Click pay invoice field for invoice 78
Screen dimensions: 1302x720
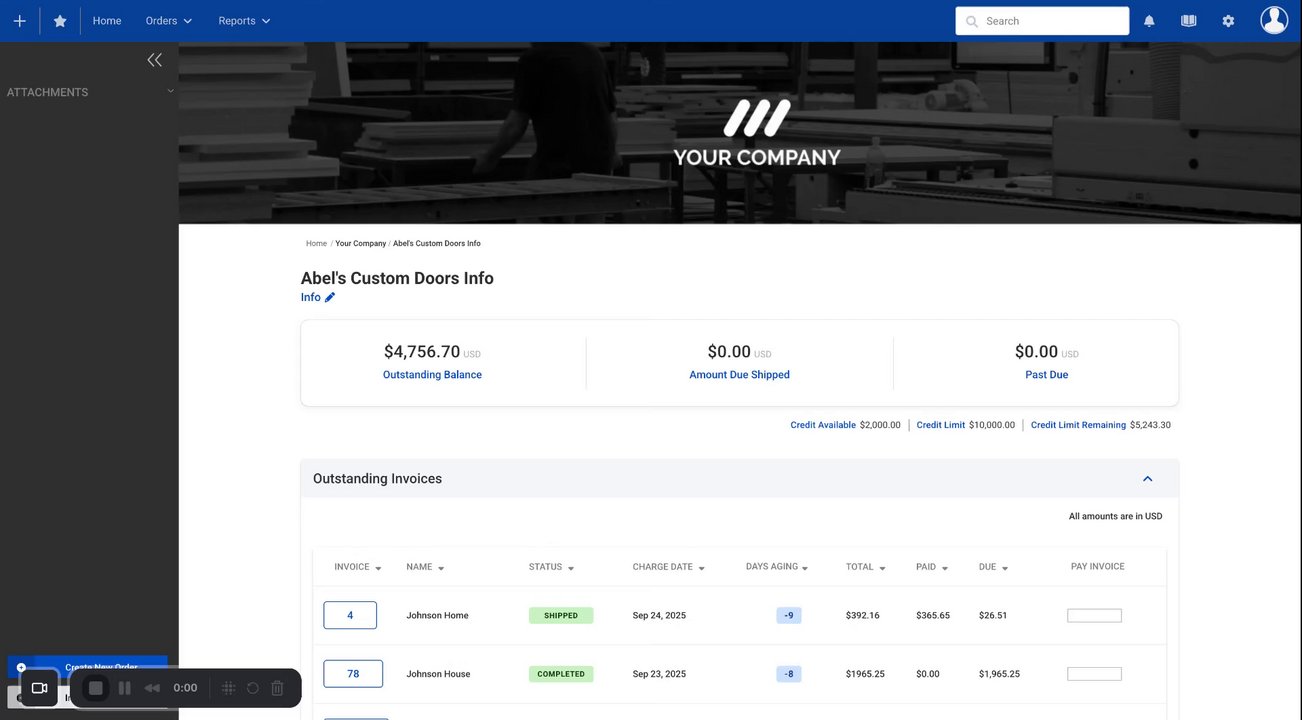(x=1094, y=674)
